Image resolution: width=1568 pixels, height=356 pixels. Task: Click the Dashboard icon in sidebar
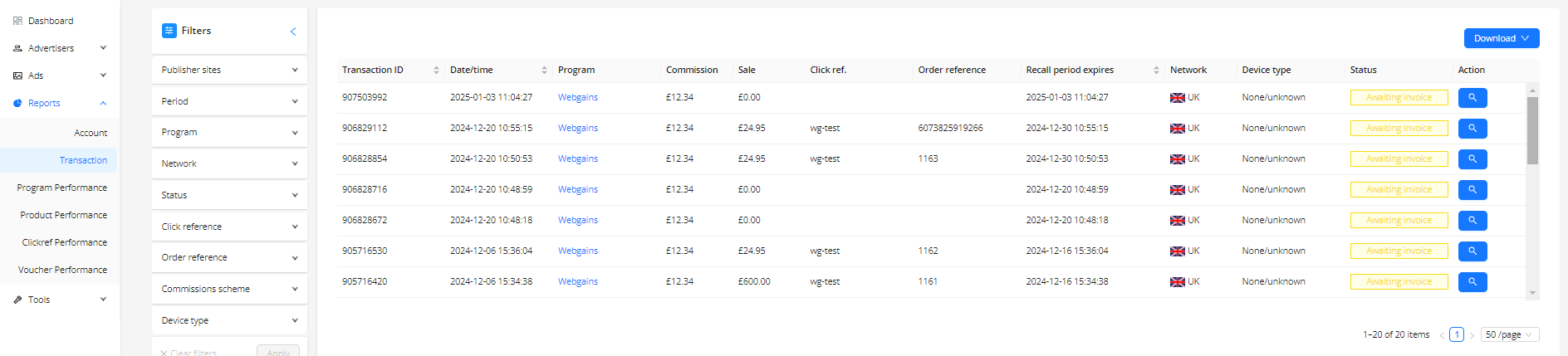[x=17, y=21]
